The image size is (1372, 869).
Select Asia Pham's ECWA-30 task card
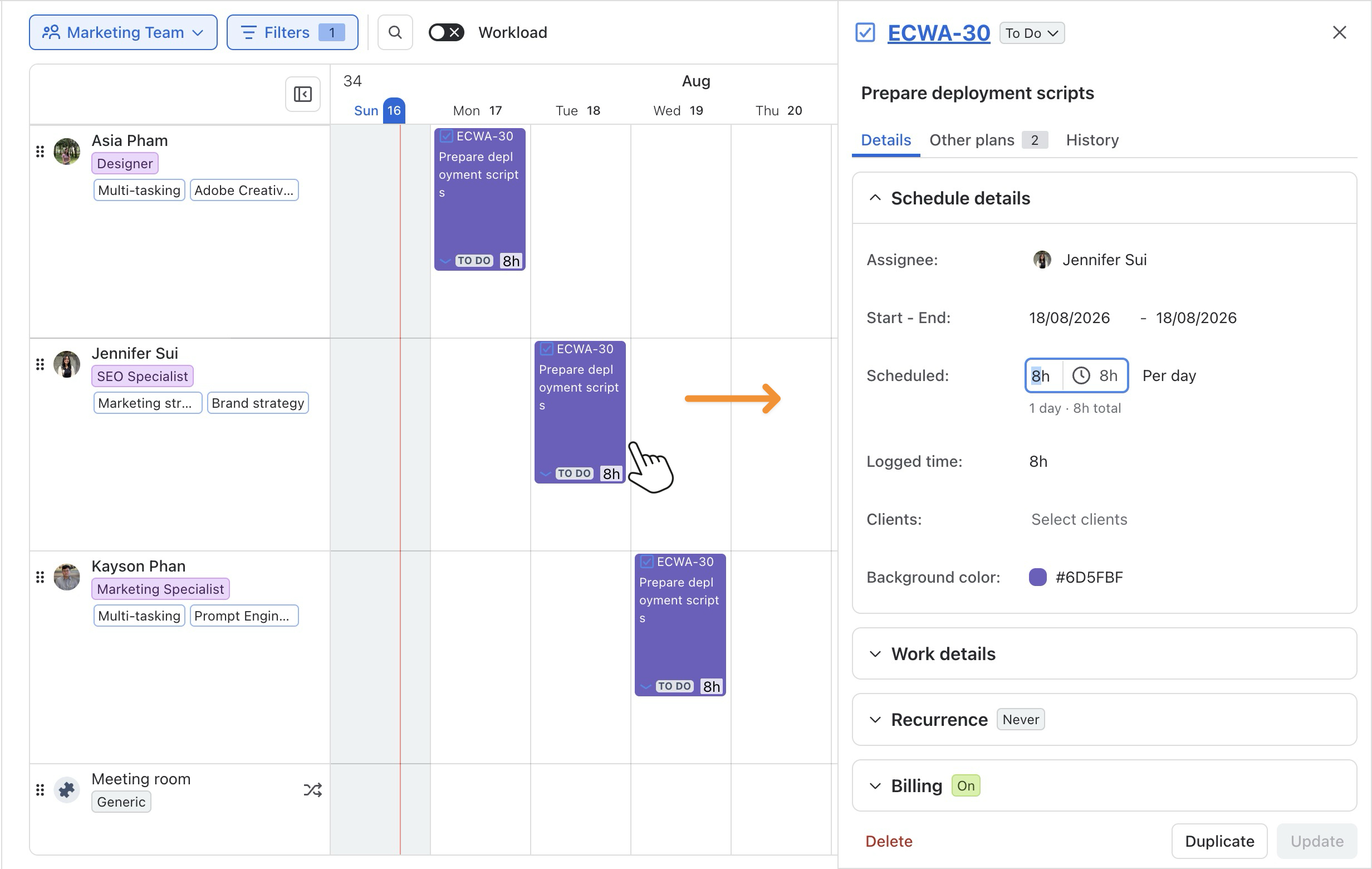pyautogui.click(x=480, y=199)
